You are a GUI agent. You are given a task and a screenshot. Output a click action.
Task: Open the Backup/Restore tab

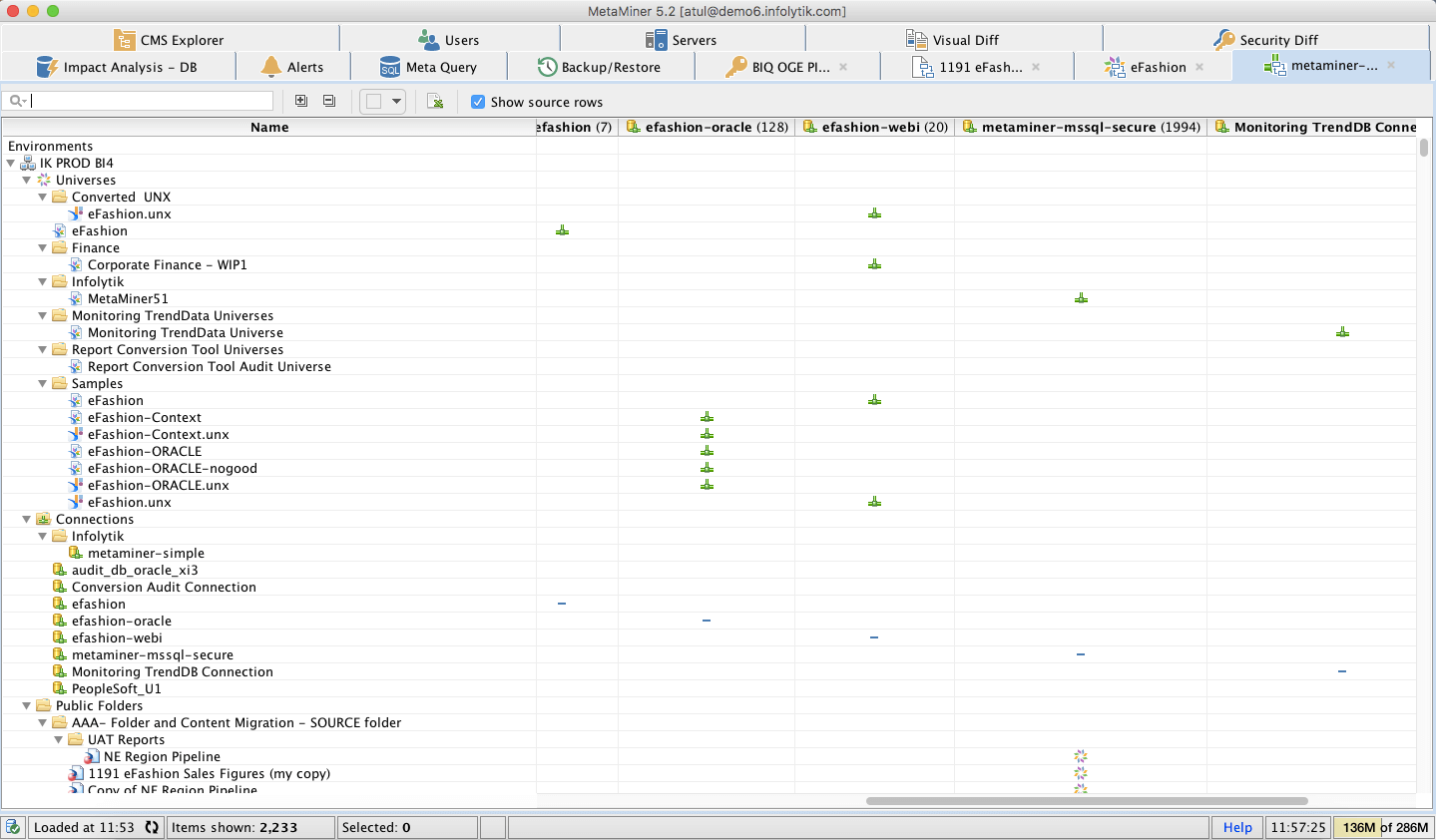coord(600,67)
